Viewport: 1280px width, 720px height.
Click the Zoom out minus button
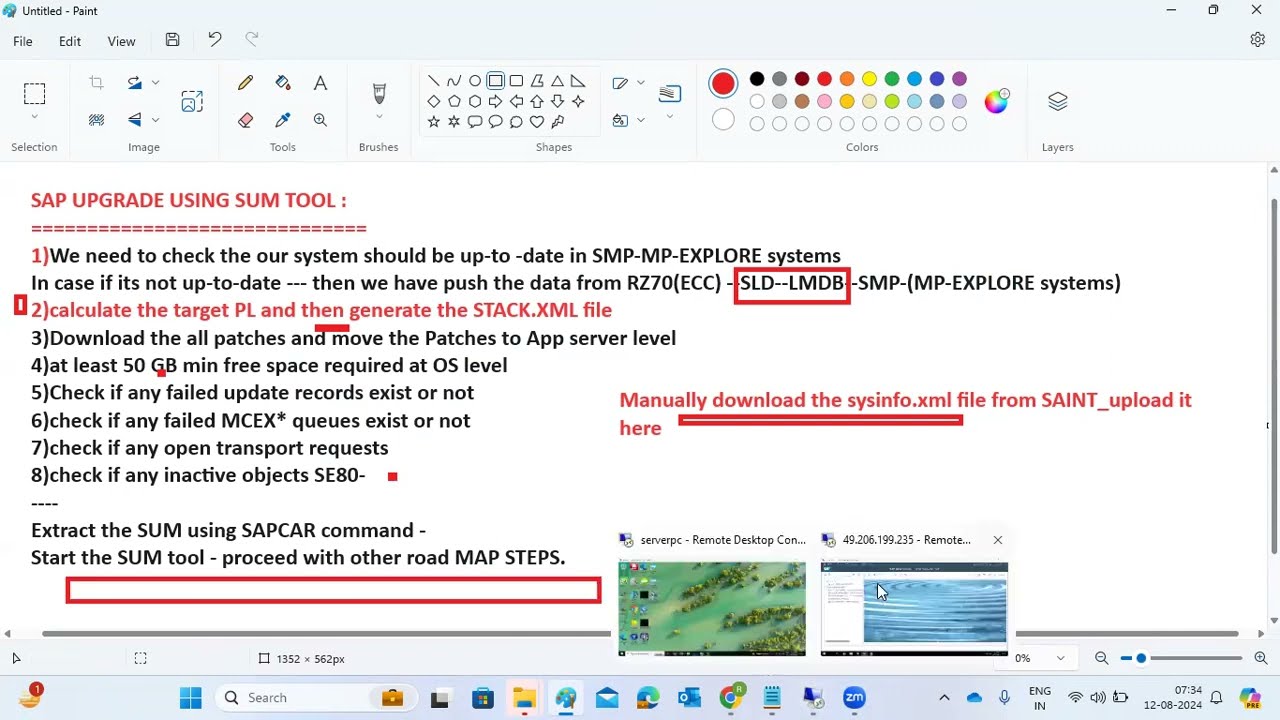coord(1101,658)
